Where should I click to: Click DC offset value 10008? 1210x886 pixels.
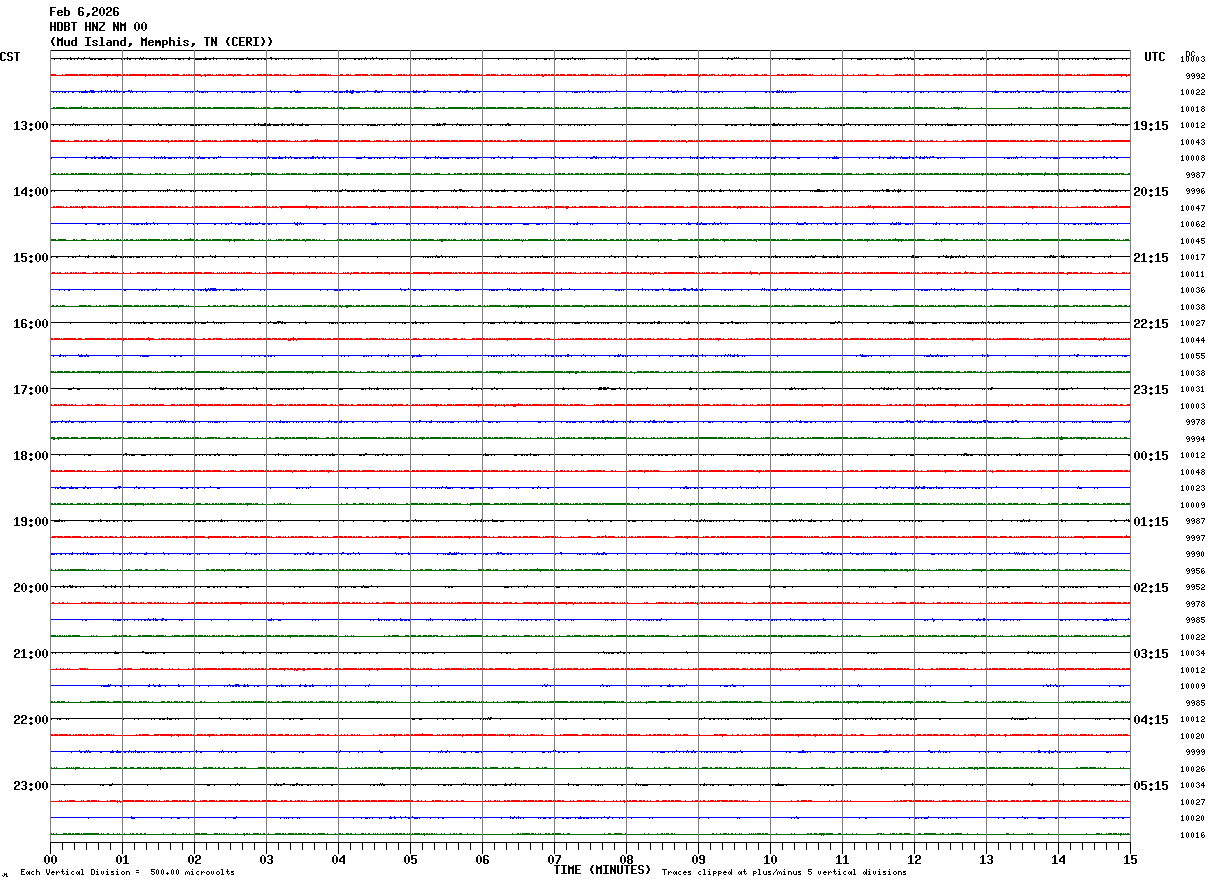tap(1192, 158)
